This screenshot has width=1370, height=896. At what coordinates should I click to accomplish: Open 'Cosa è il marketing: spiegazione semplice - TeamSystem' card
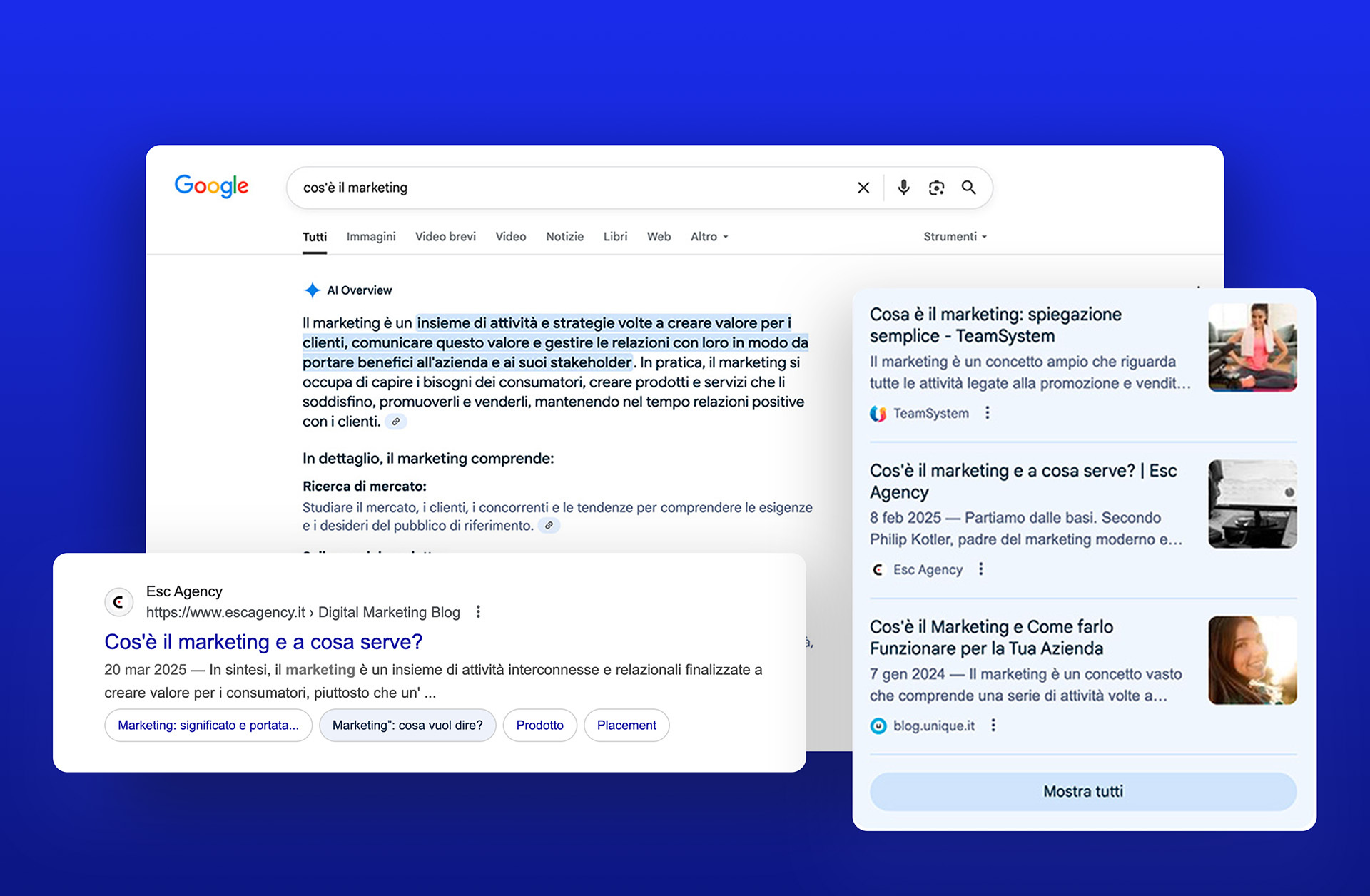[995, 325]
